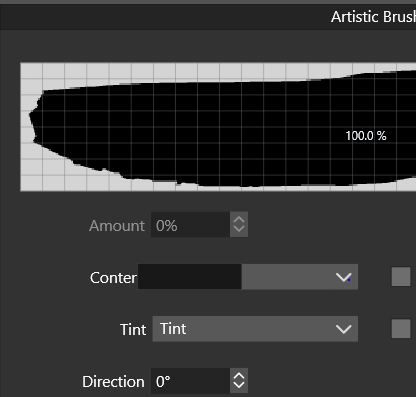Click the brush stroke preview thumbnail

[218, 127]
